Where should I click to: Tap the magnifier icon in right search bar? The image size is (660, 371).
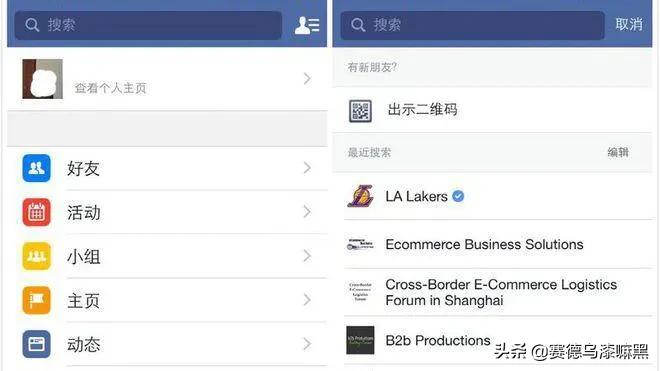(358, 25)
